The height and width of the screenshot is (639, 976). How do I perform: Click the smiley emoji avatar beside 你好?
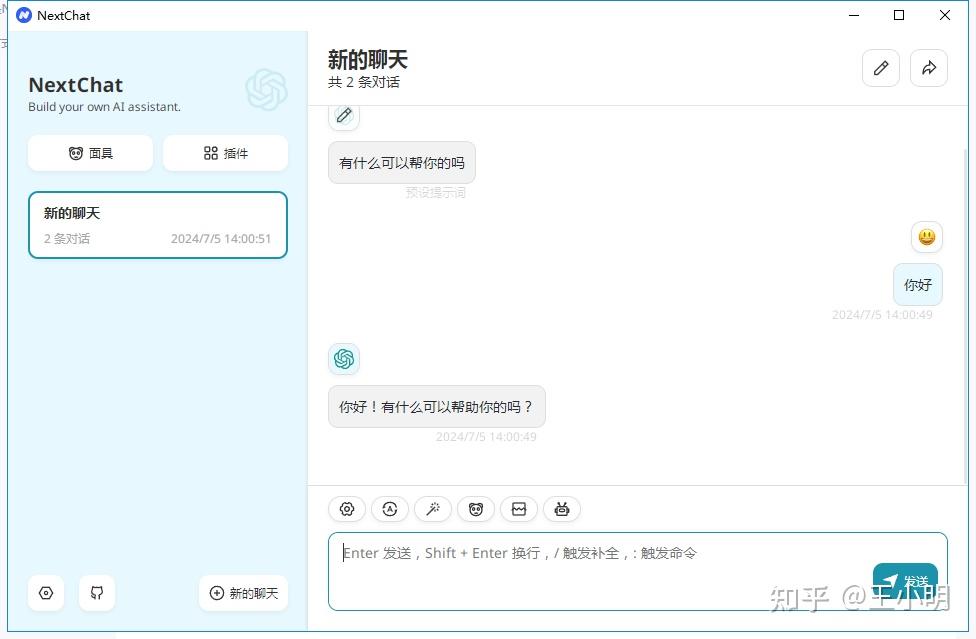[926, 237]
